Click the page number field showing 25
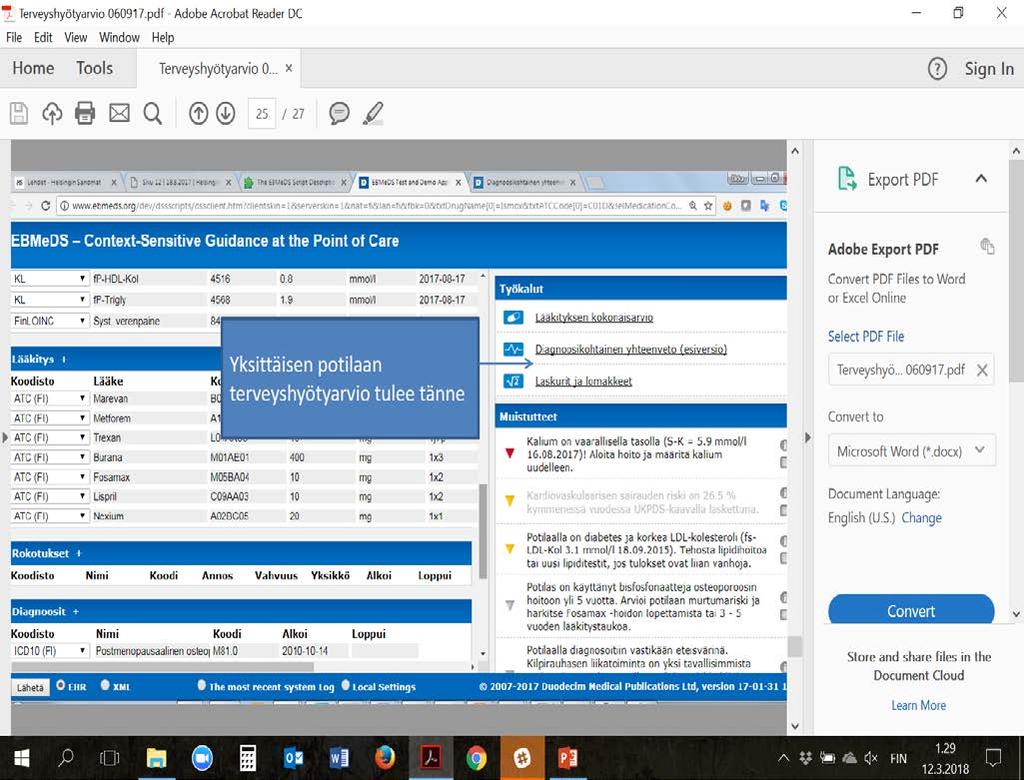This screenshot has width=1024, height=780. click(x=262, y=114)
